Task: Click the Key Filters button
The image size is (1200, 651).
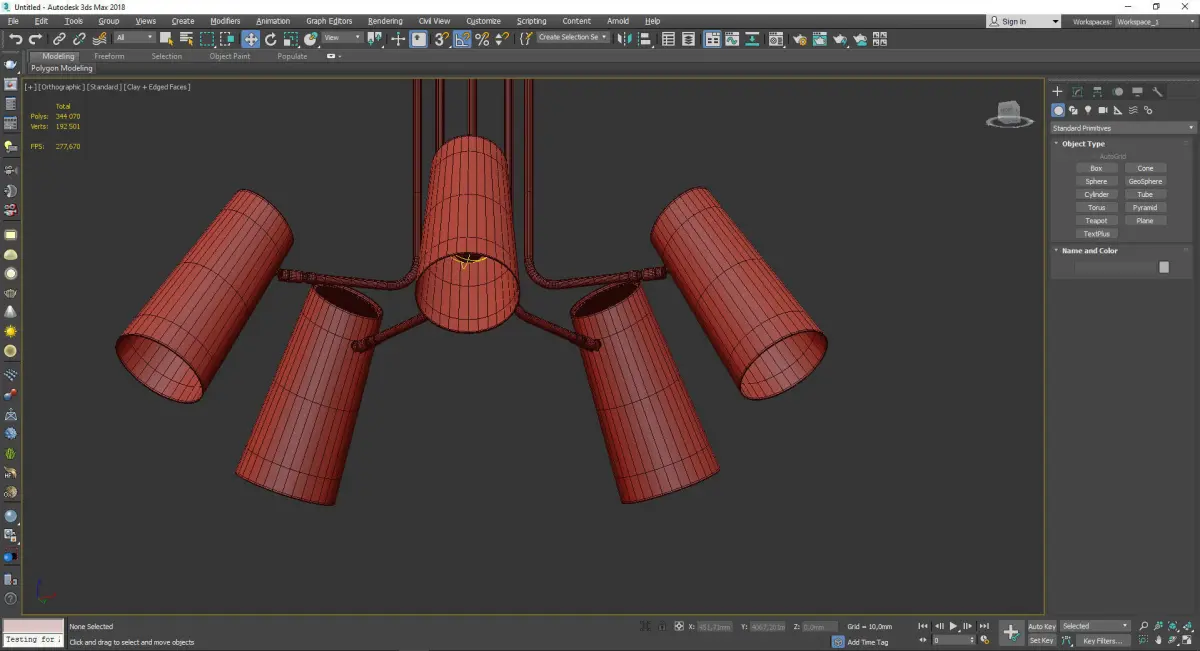Action: click(1102, 640)
